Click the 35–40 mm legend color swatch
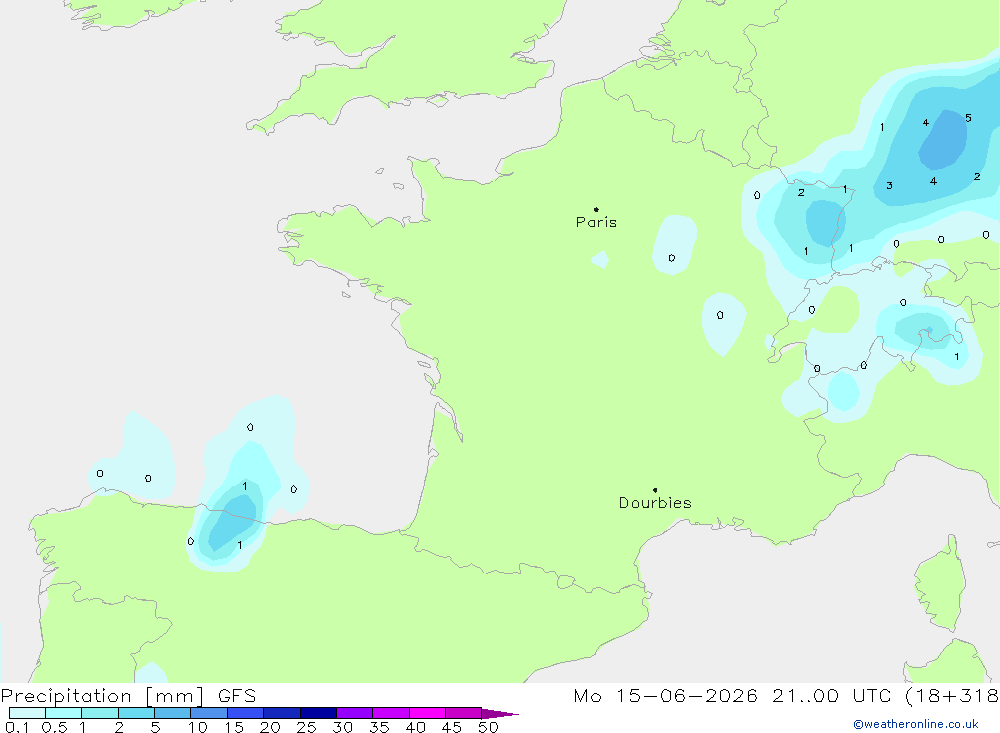 [x=391, y=713]
